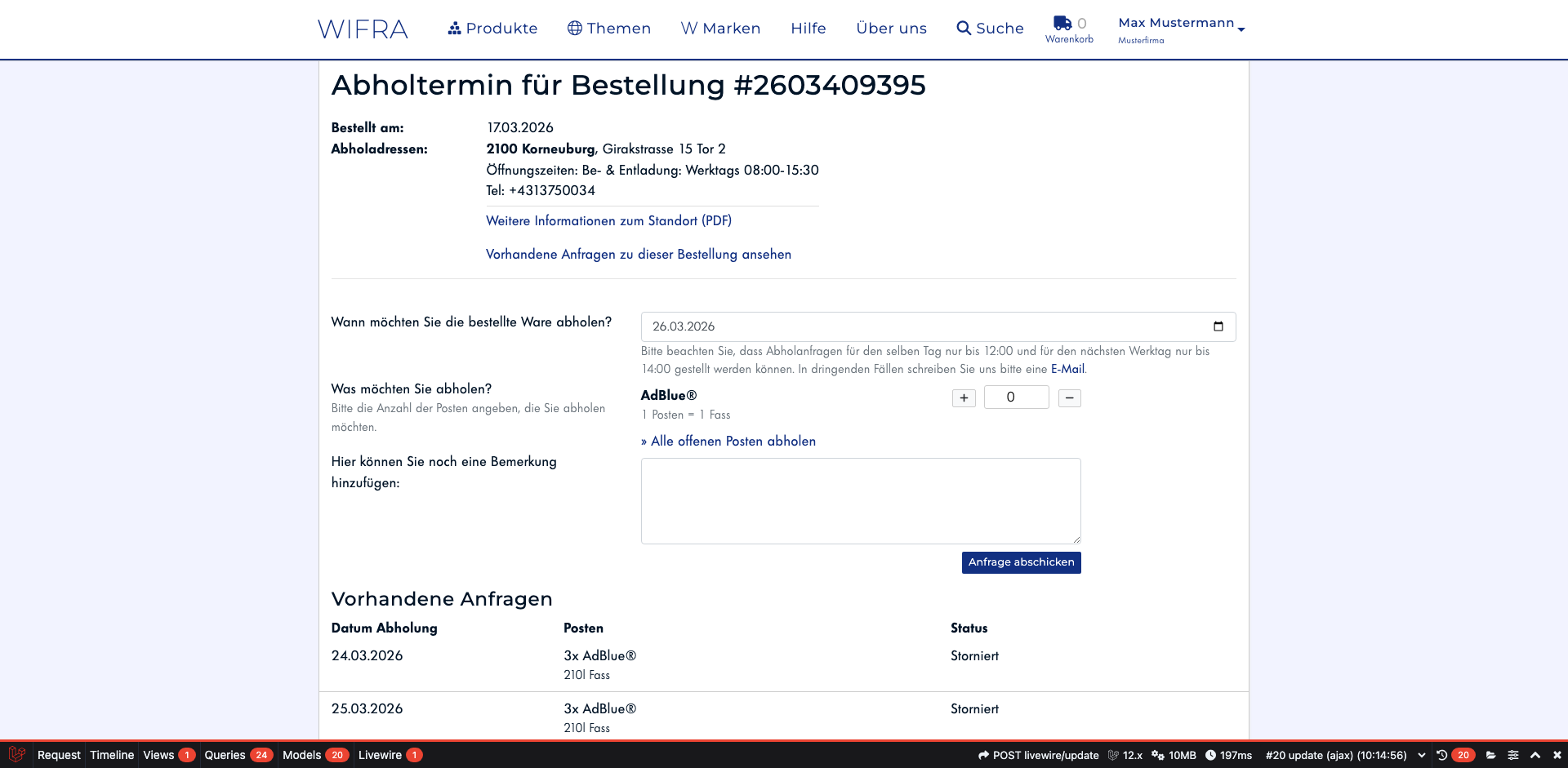Click Alle offenen Posten abholen
The width and height of the screenshot is (1568, 768).
[728, 441]
